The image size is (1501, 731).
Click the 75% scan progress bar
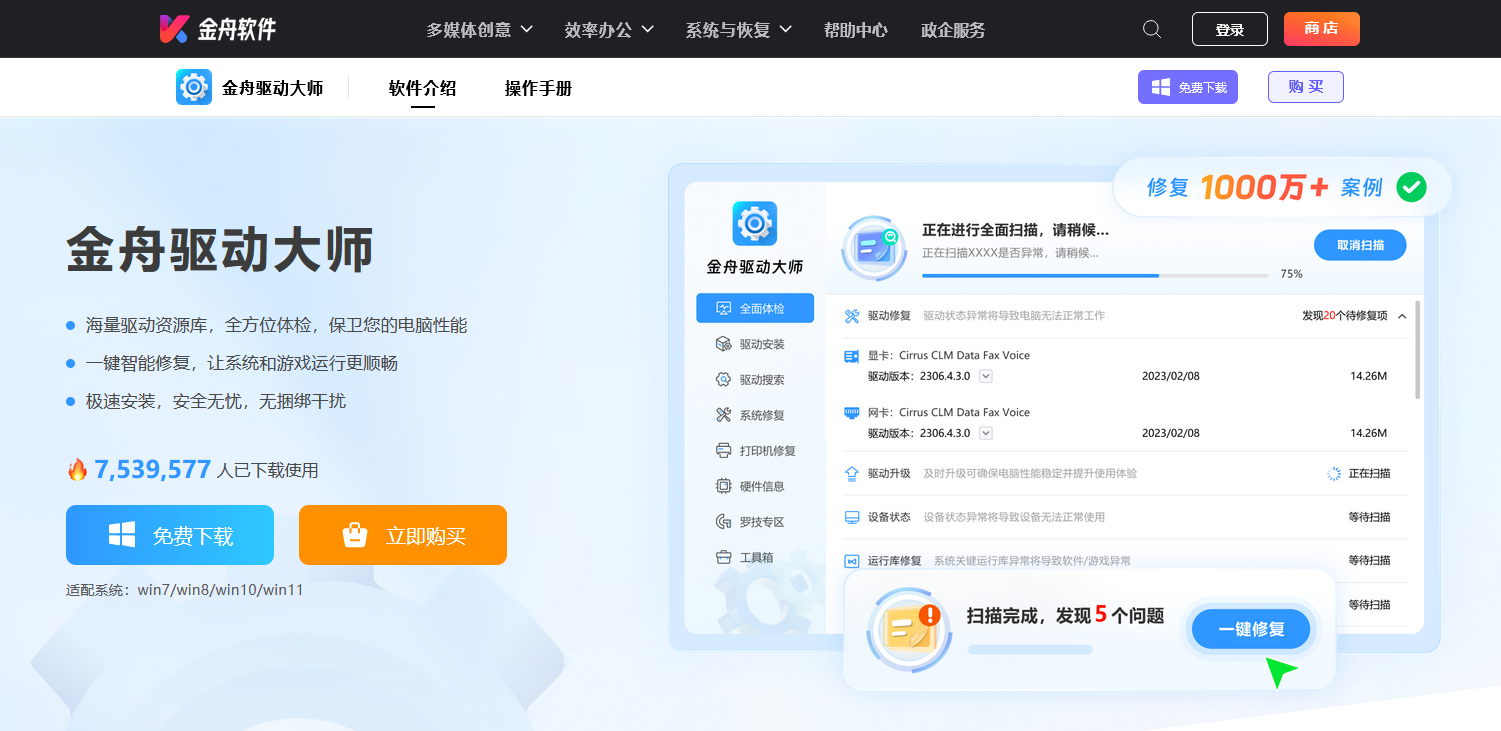(x=1096, y=275)
